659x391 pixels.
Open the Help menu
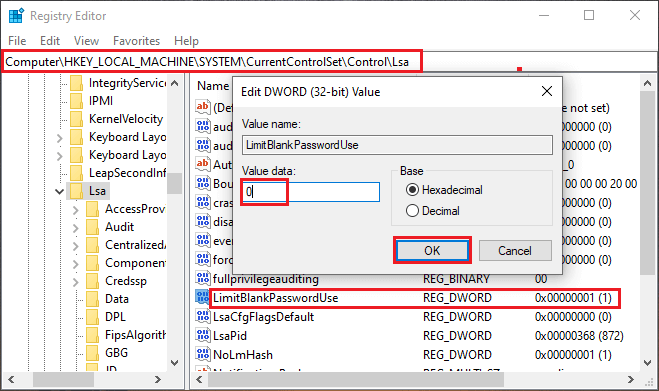(x=186, y=41)
